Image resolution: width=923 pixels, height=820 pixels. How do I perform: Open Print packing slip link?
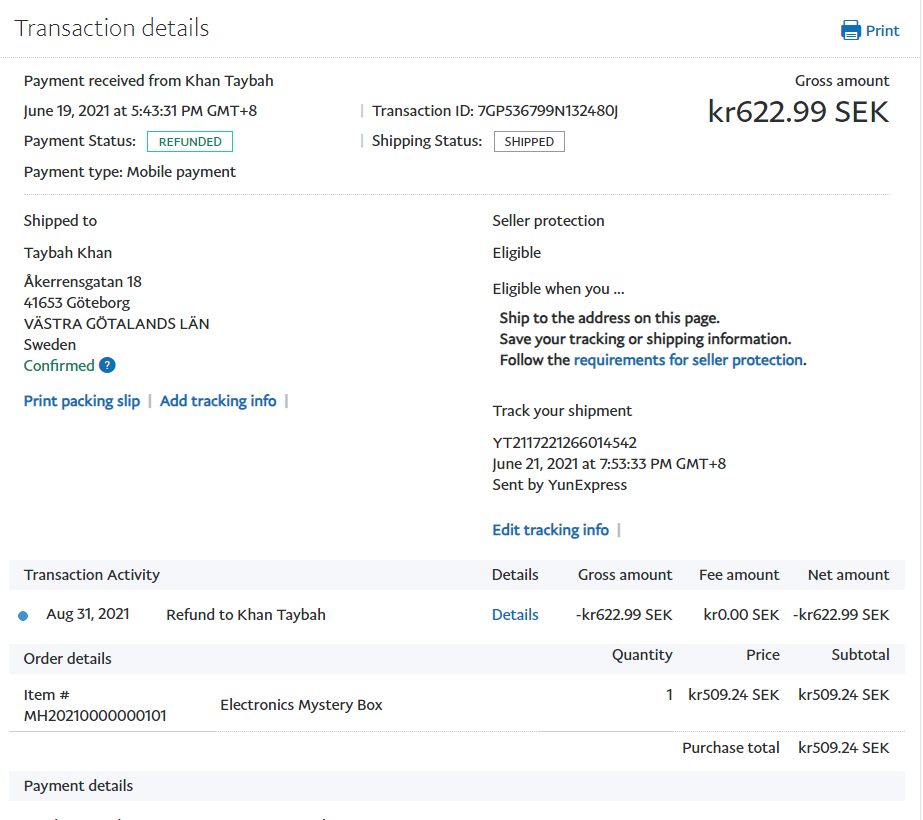82,401
